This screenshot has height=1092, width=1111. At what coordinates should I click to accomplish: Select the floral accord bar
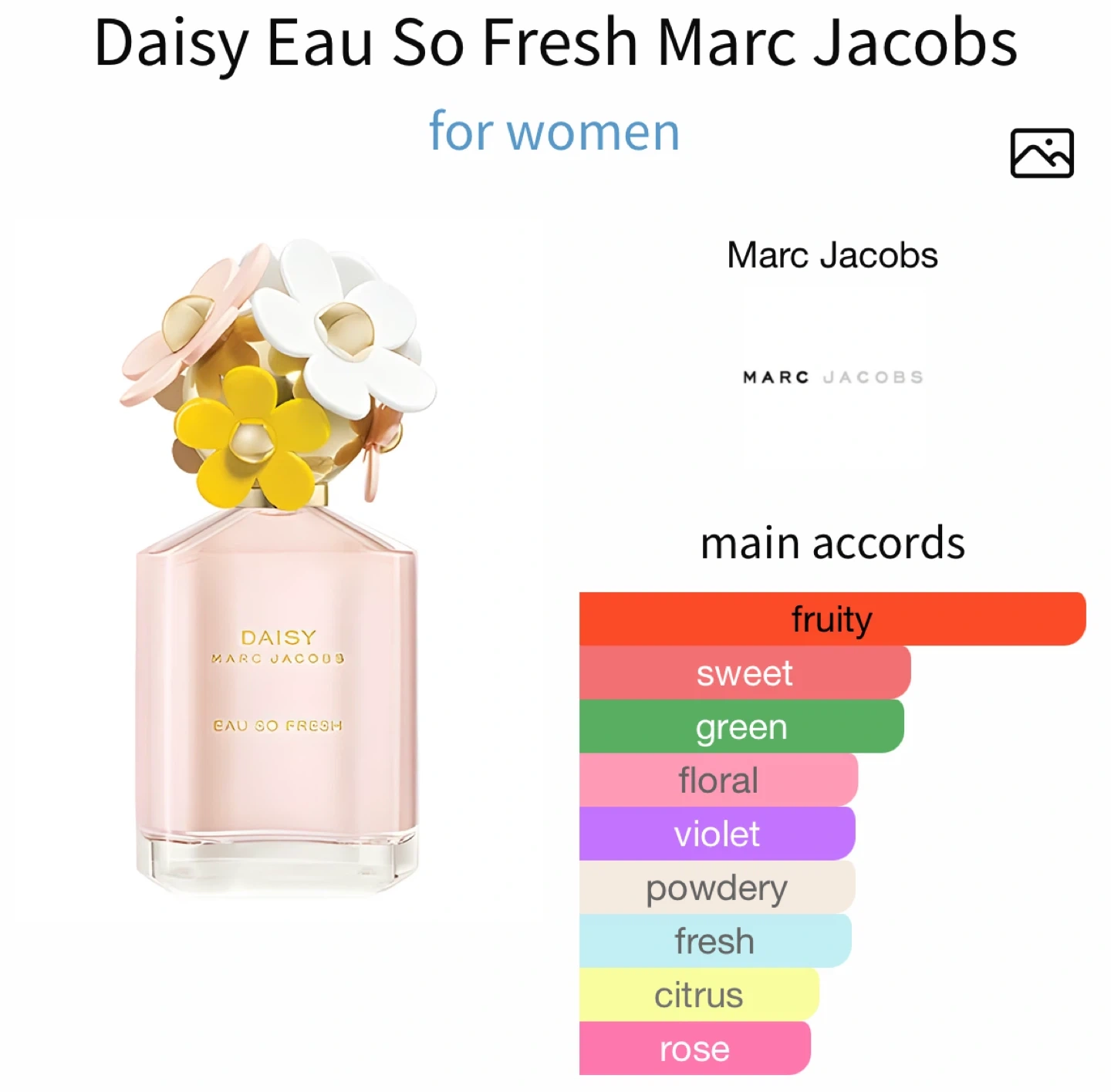(x=718, y=780)
